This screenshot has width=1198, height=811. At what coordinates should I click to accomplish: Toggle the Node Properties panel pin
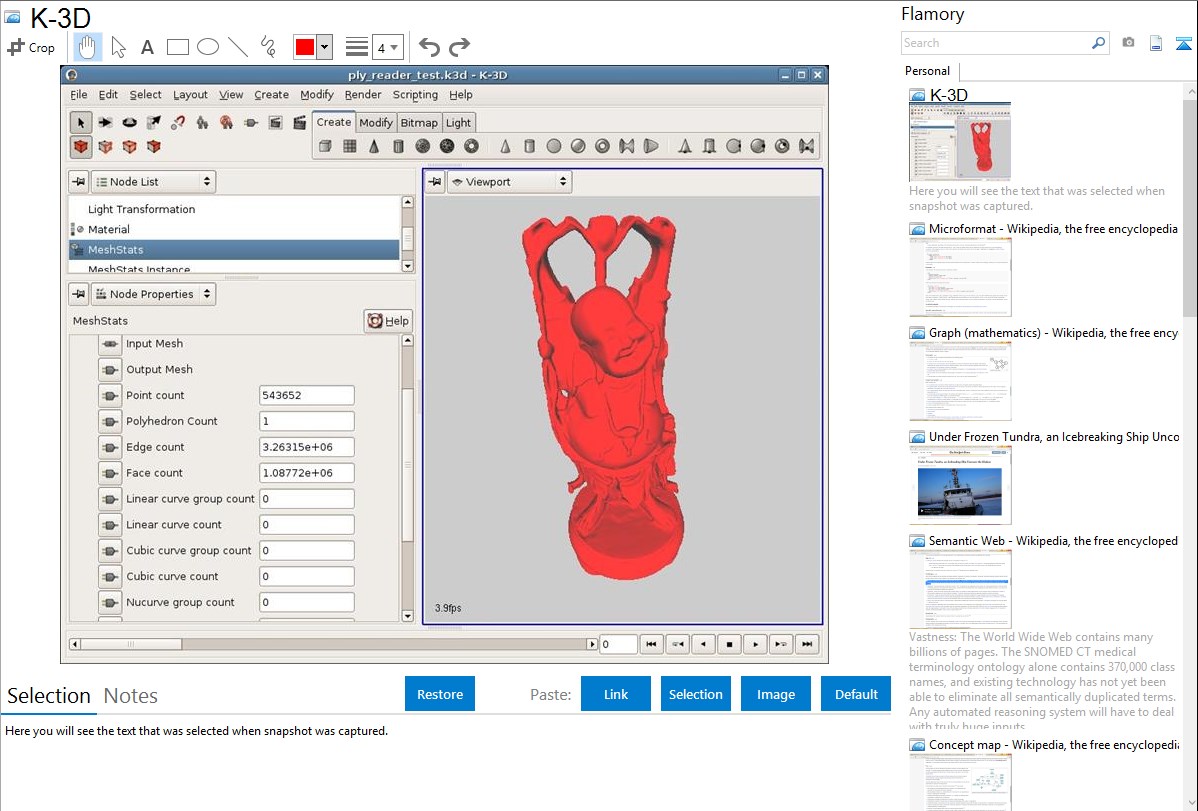click(79, 294)
